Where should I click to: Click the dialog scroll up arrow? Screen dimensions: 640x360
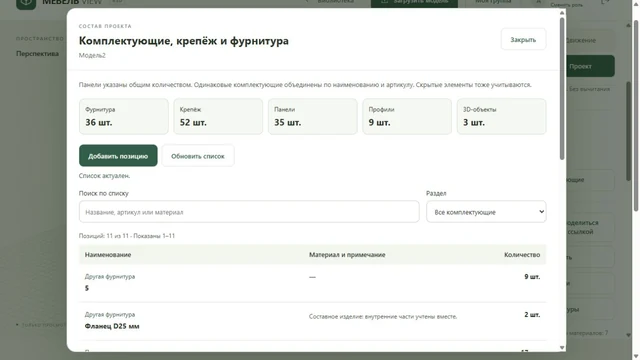(562, 13)
